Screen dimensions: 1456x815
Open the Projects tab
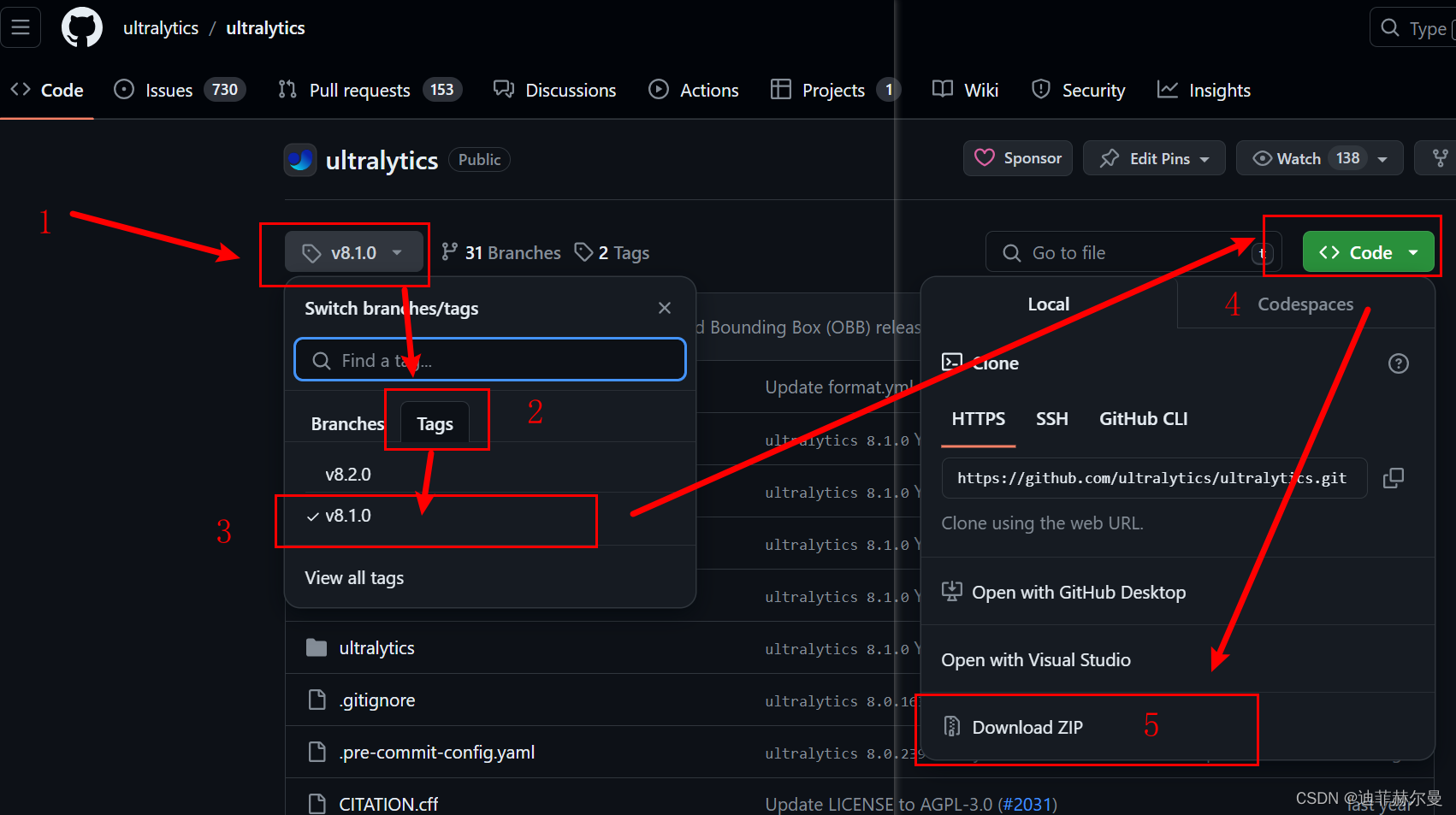835,90
